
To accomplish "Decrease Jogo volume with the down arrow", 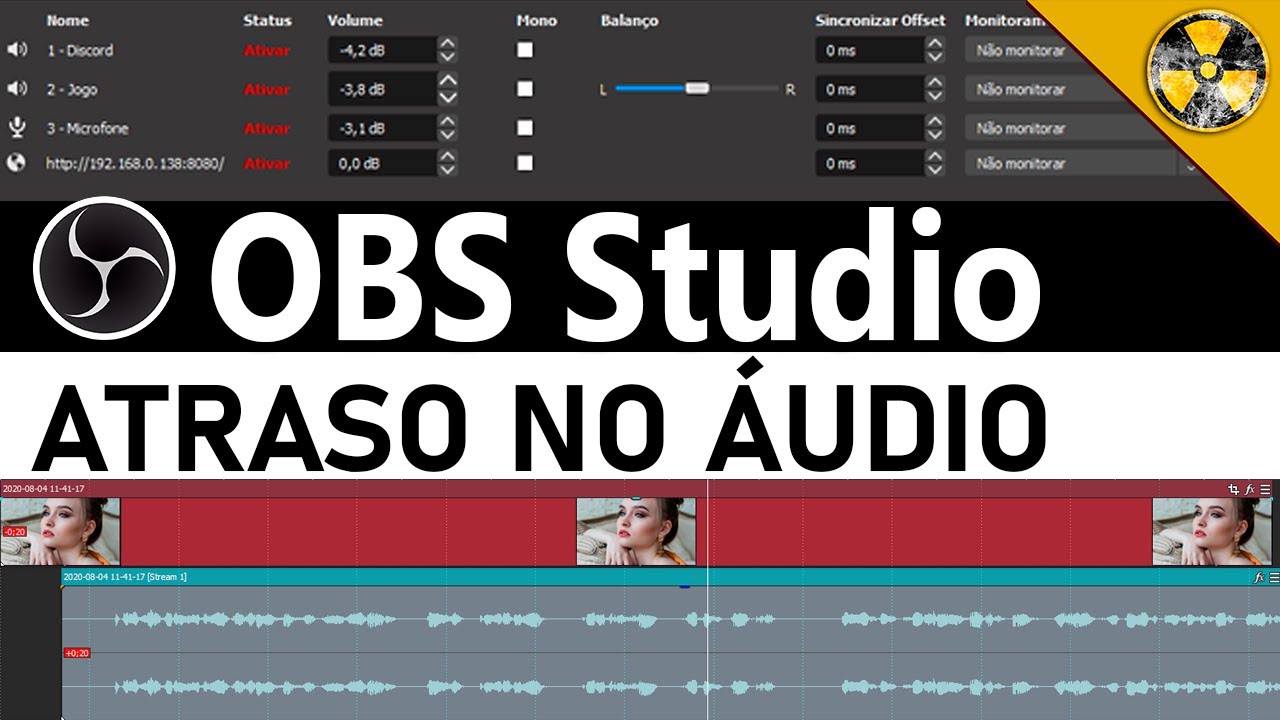I will [448, 96].
